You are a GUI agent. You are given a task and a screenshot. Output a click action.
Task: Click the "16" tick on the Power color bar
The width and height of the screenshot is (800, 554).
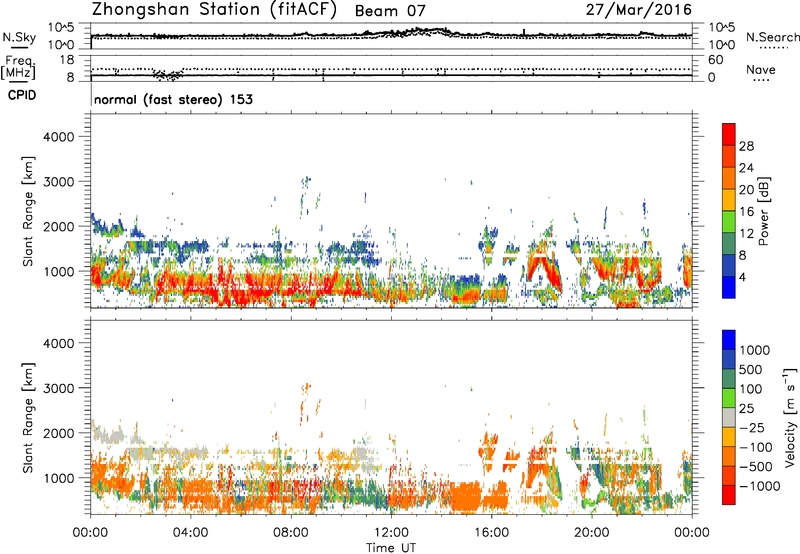pos(746,212)
